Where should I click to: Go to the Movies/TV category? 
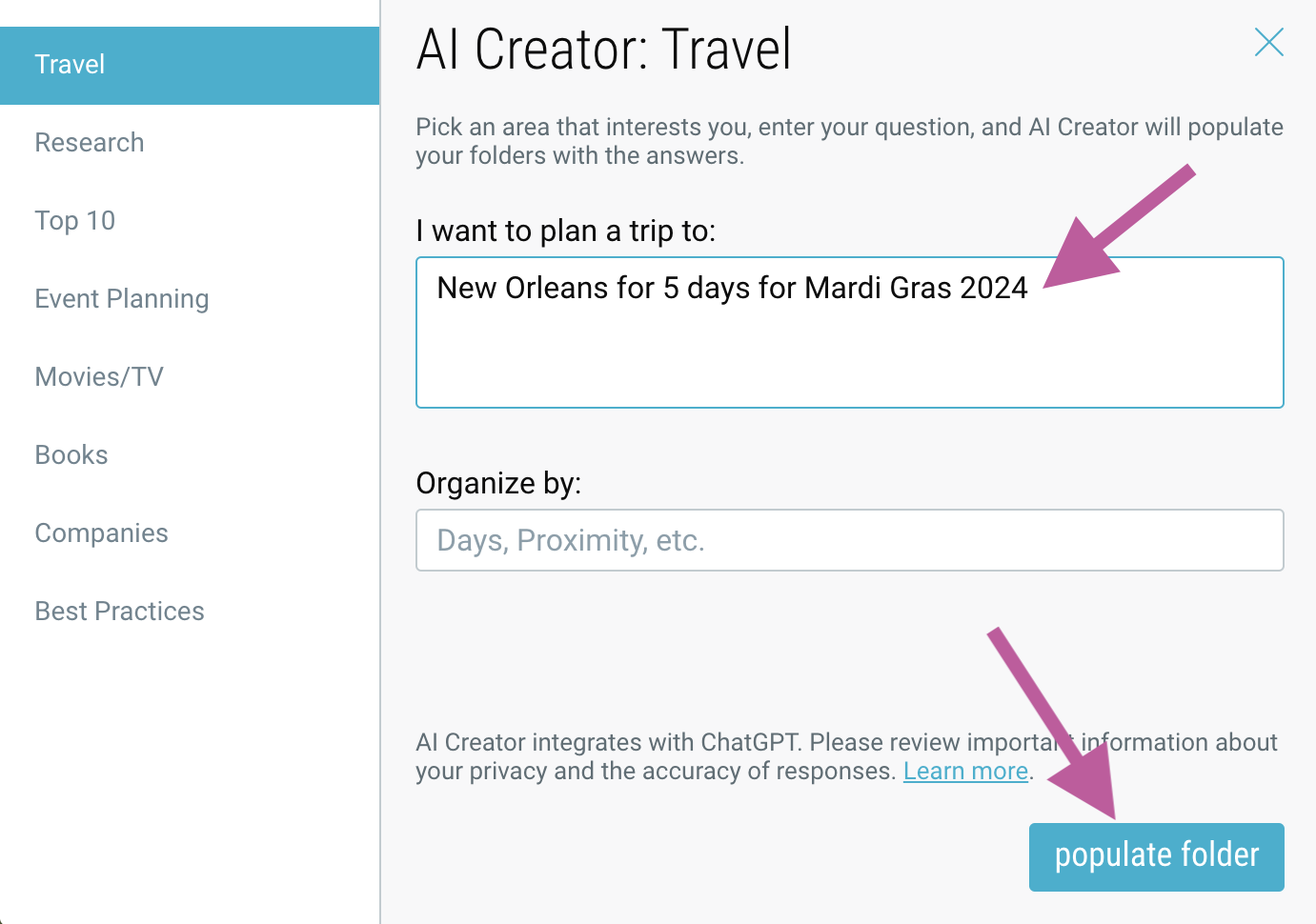[x=99, y=377]
